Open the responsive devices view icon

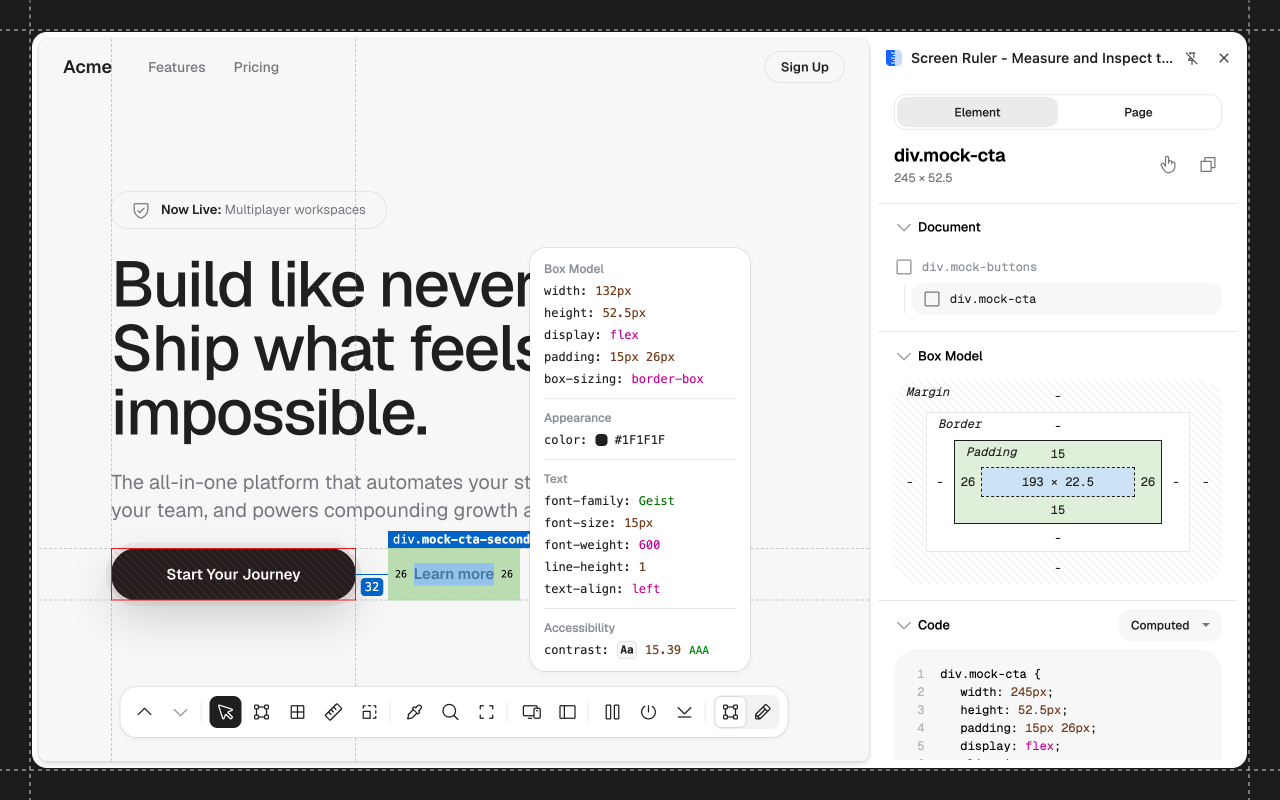[532, 712]
